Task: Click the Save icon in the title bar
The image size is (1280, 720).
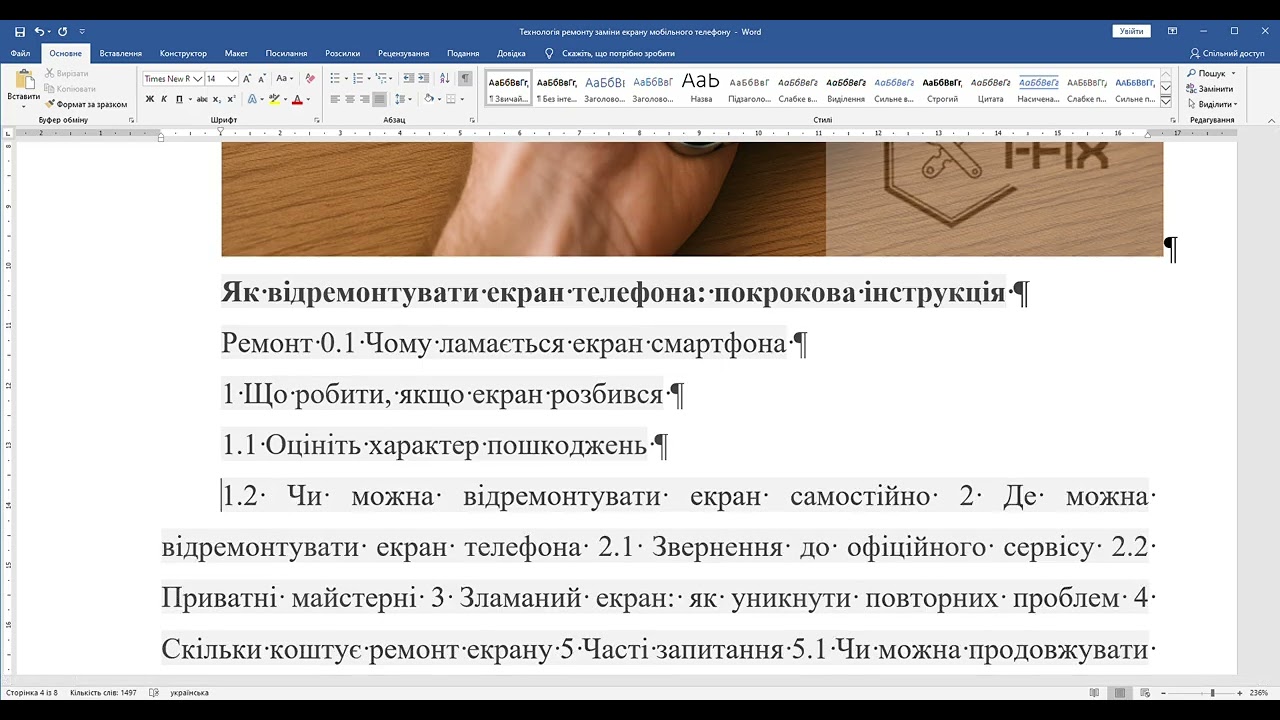Action: 20,32
